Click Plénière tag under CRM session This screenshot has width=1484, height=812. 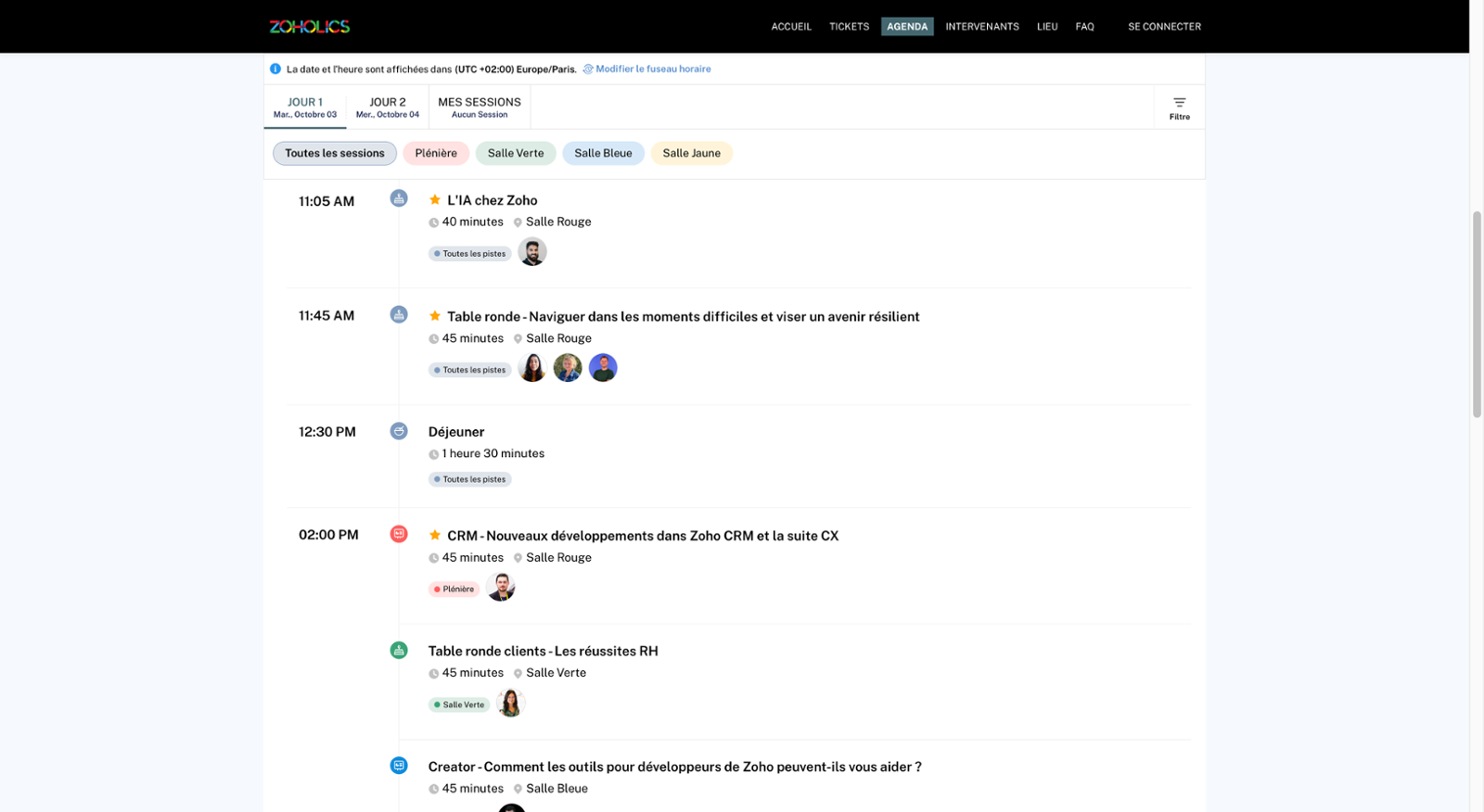pos(454,589)
